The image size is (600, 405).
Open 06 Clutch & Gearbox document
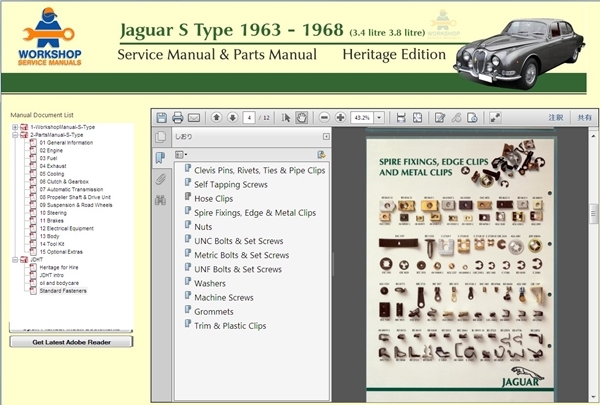click(x=64, y=182)
